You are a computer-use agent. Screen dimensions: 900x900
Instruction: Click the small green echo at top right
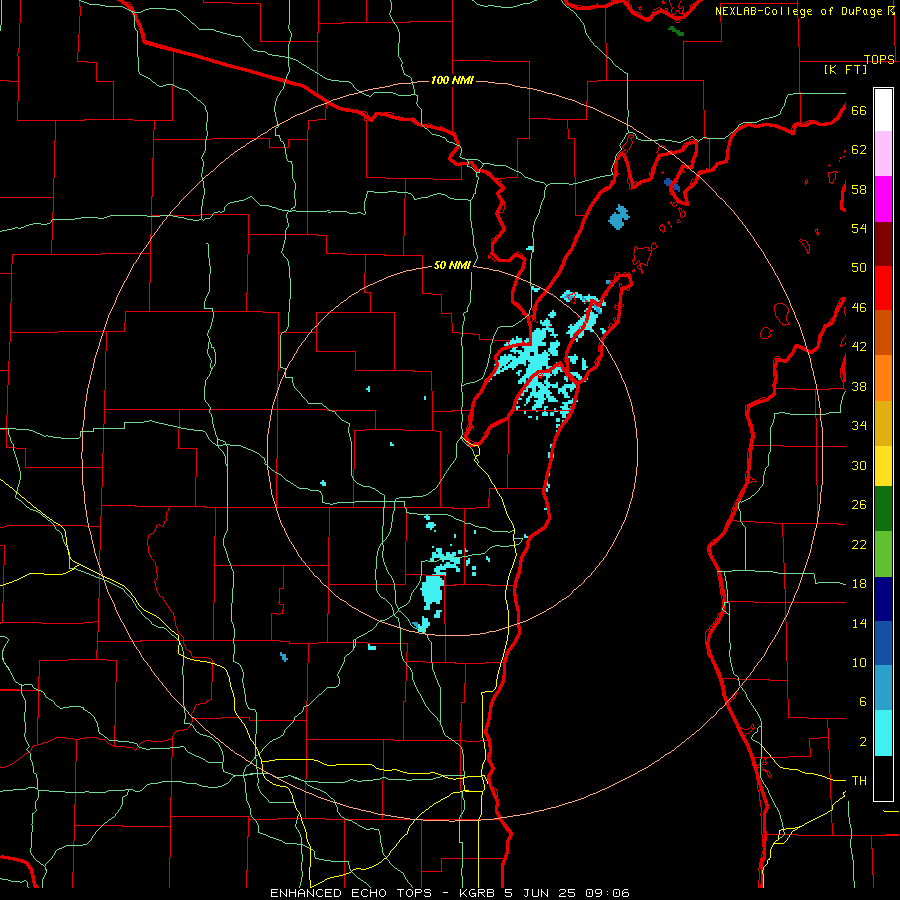click(x=676, y=30)
